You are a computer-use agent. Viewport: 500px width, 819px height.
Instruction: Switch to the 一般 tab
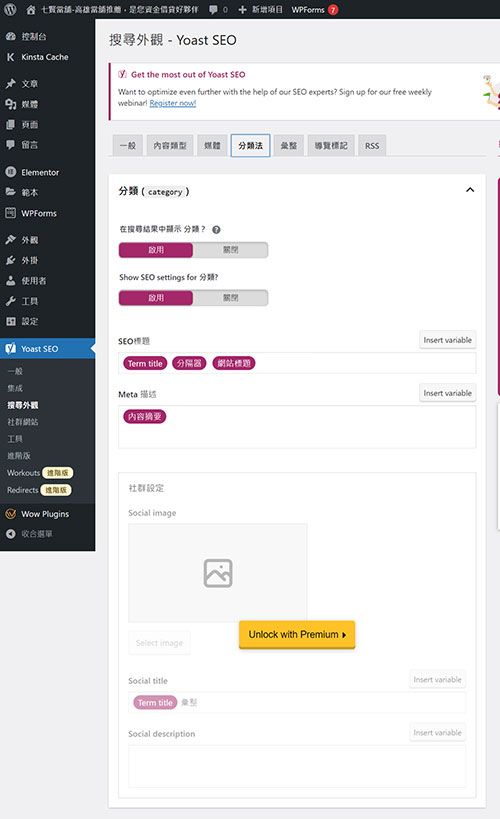tap(127, 145)
